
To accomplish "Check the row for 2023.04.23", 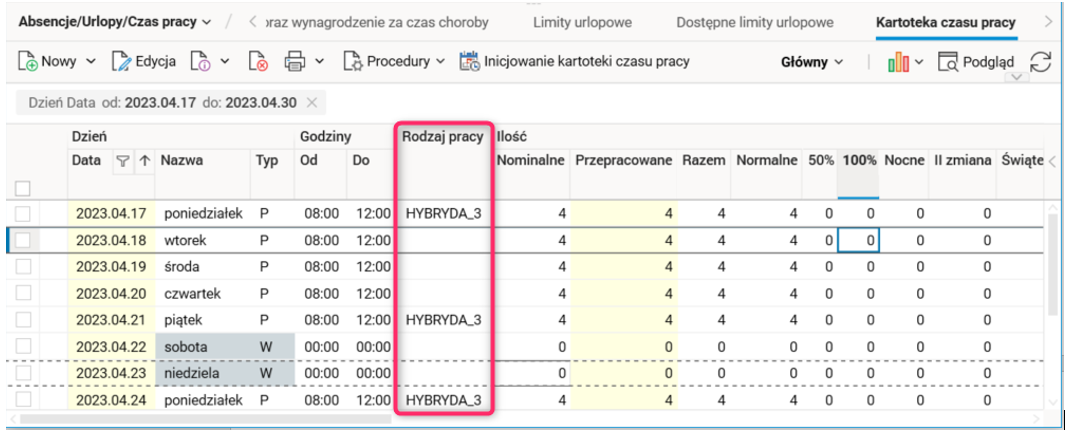I will pos(23,373).
